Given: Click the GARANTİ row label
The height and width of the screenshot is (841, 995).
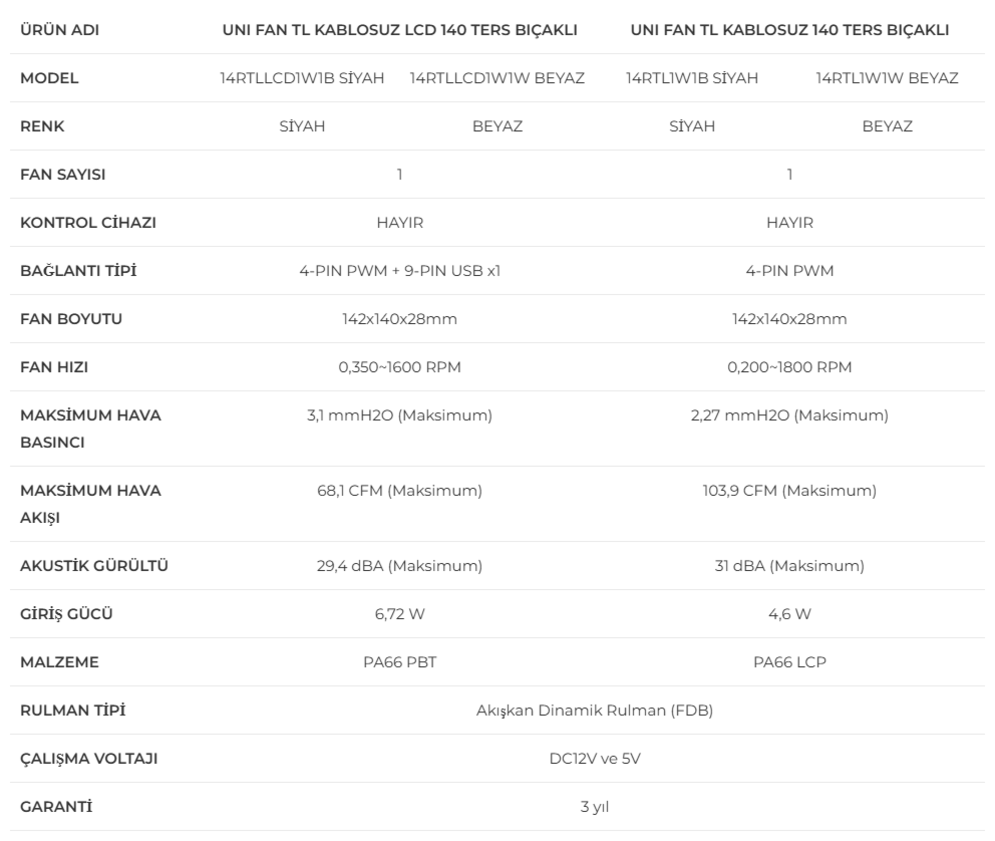Looking at the screenshot, I should 56,807.
